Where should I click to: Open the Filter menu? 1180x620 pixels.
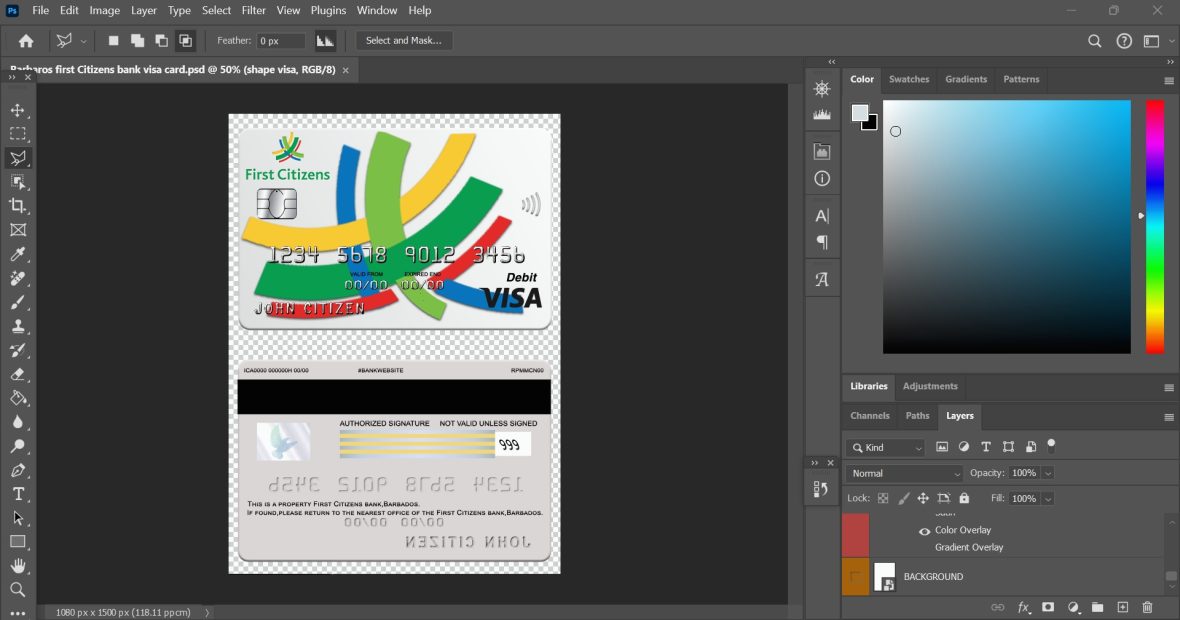click(253, 10)
